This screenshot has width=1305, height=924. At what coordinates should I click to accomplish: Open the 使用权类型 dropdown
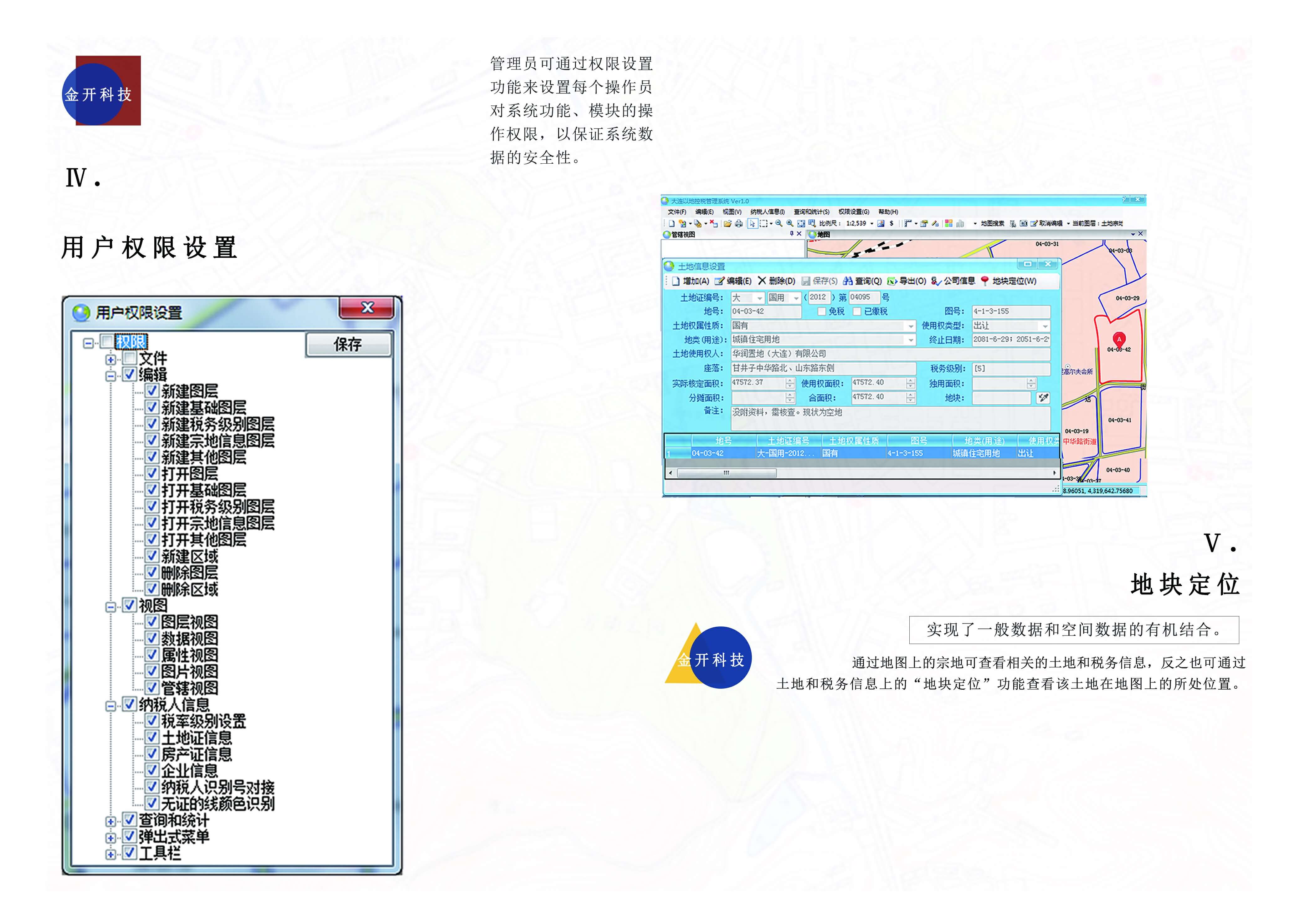click(x=1045, y=326)
